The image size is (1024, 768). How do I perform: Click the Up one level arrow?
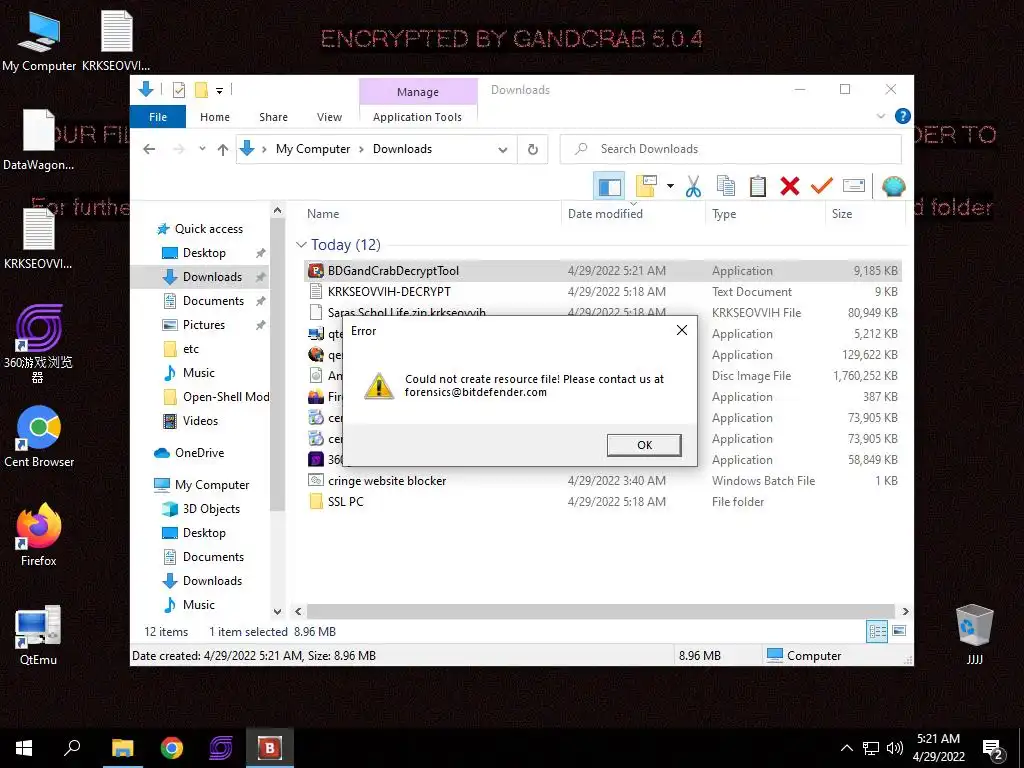223,150
